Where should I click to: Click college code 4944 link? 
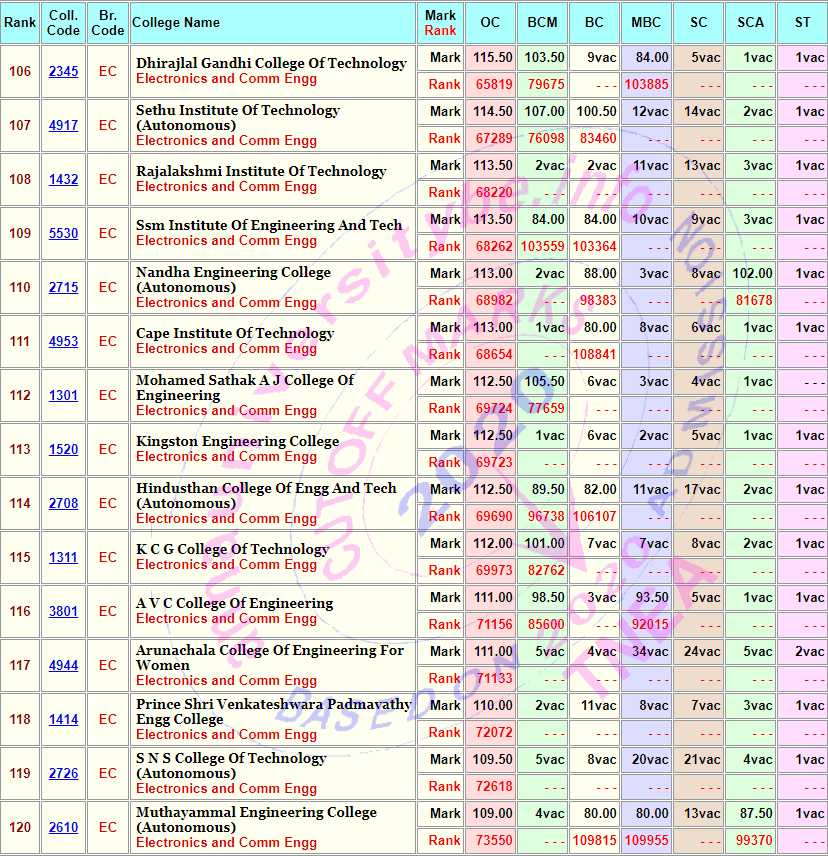(63, 666)
